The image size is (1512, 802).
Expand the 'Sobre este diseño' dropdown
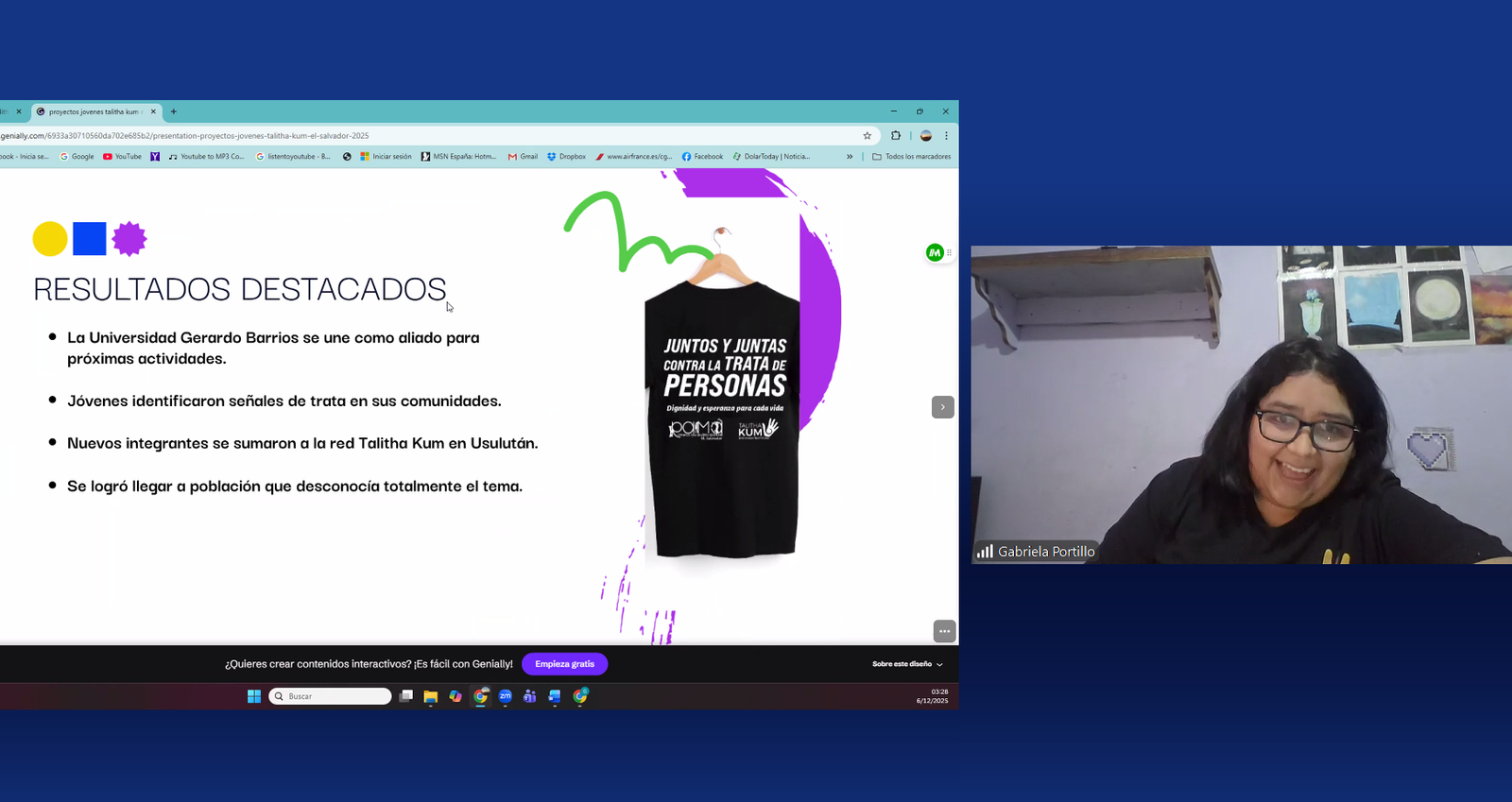click(907, 664)
